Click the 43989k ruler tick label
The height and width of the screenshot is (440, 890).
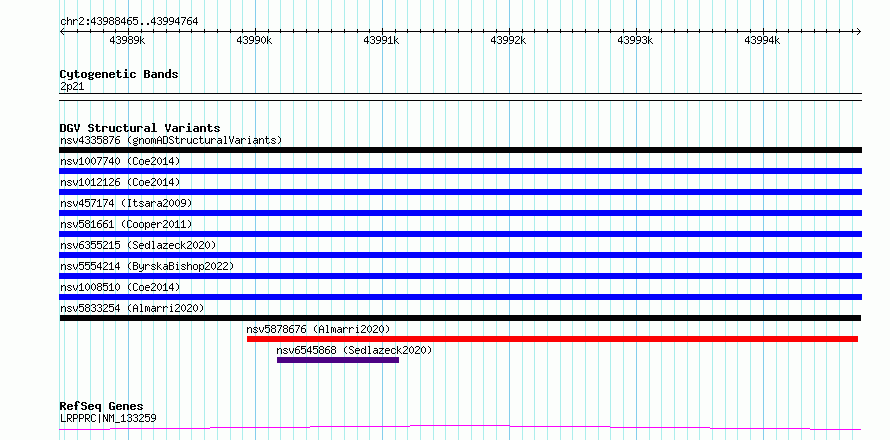(x=128, y=40)
